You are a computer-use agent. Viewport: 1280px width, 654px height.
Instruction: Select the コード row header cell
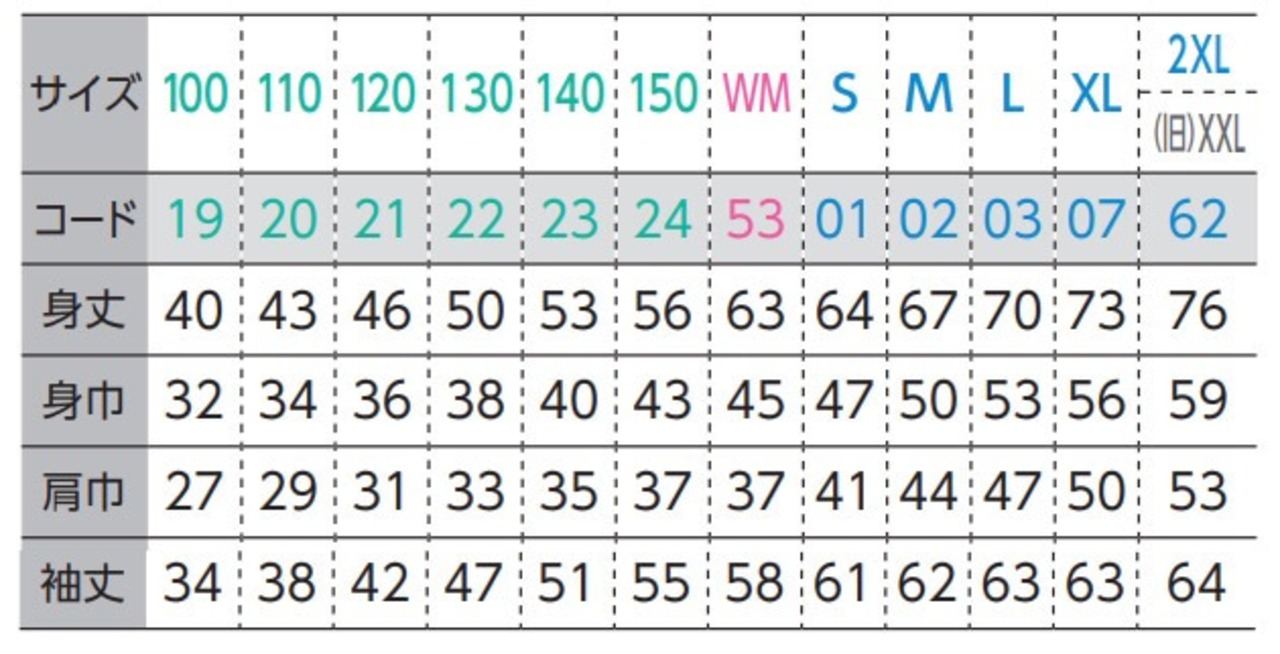click(84, 218)
